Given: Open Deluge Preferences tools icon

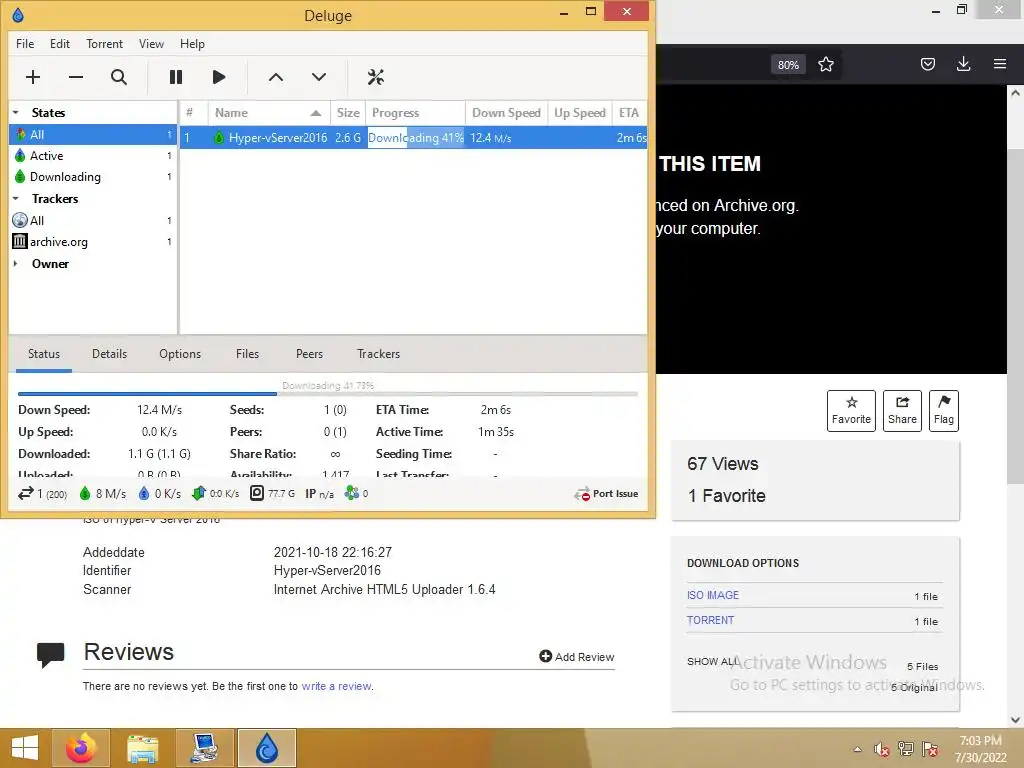Looking at the screenshot, I should tap(376, 77).
